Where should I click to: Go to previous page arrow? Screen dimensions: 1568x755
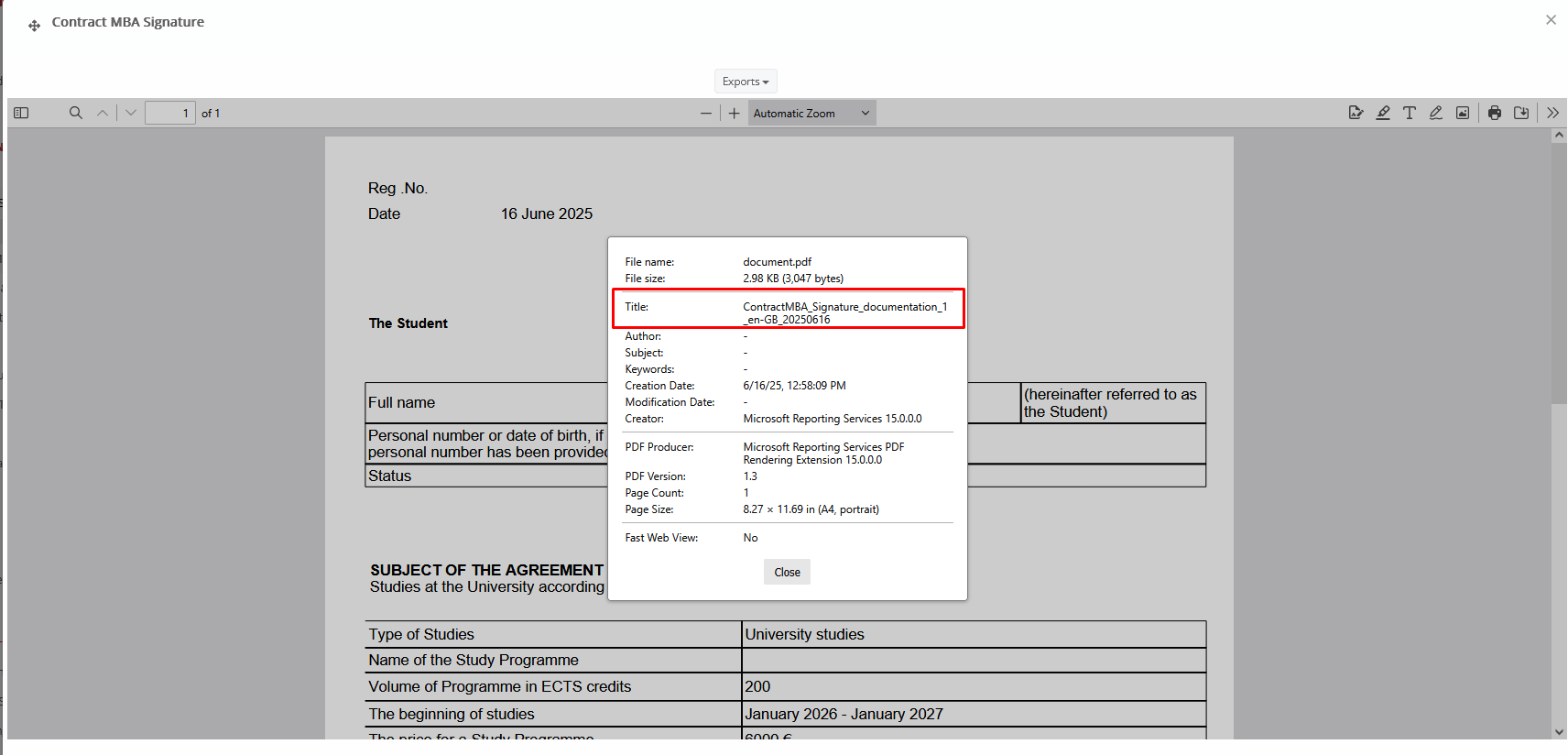tap(103, 113)
